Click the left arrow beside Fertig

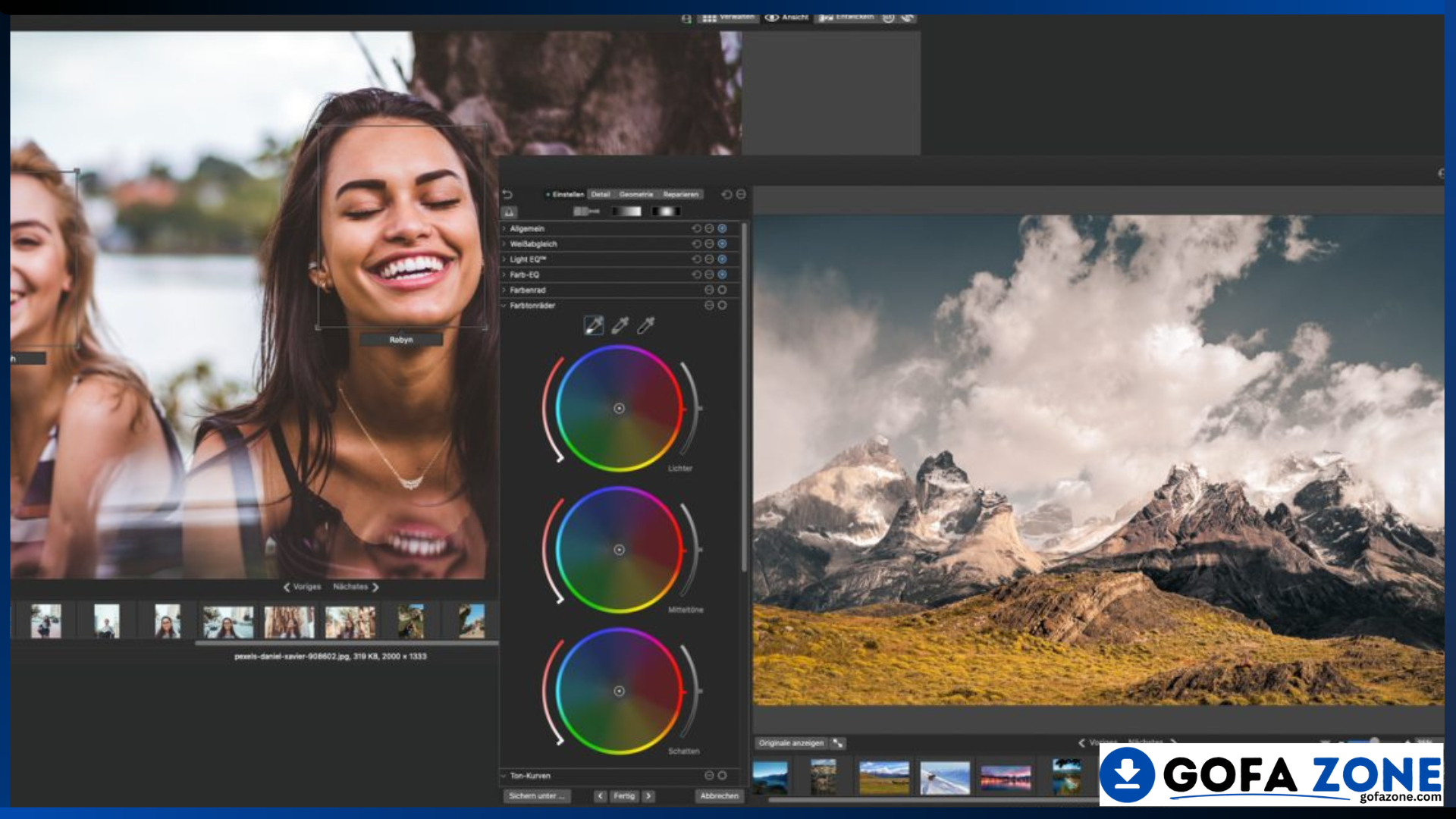pos(601,796)
